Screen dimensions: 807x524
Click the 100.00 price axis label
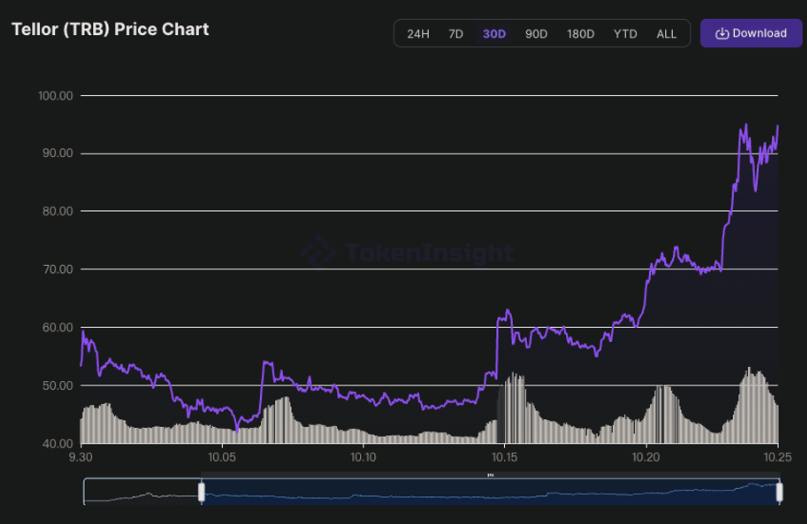(x=55, y=96)
